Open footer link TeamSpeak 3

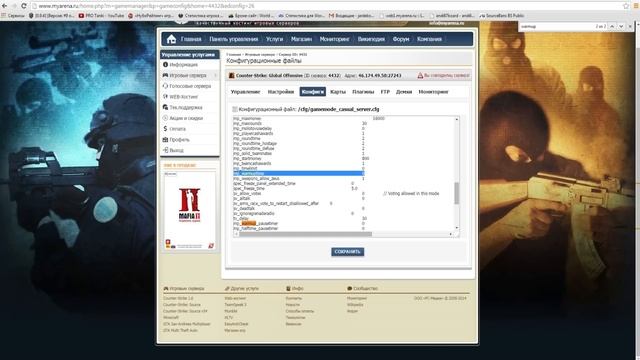coord(236,304)
